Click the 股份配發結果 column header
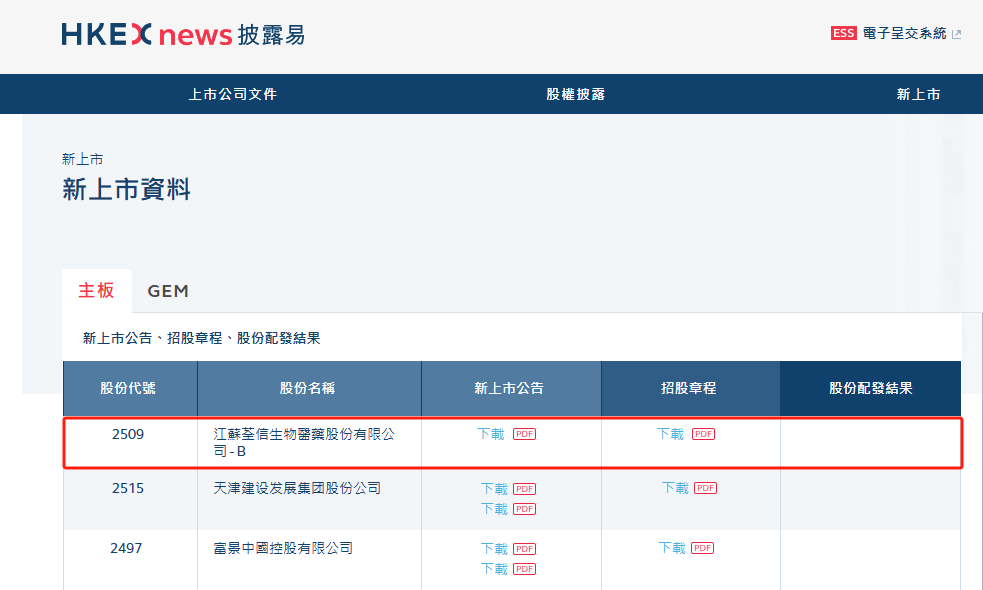This screenshot has width=983, height=590. pos(870,388)
